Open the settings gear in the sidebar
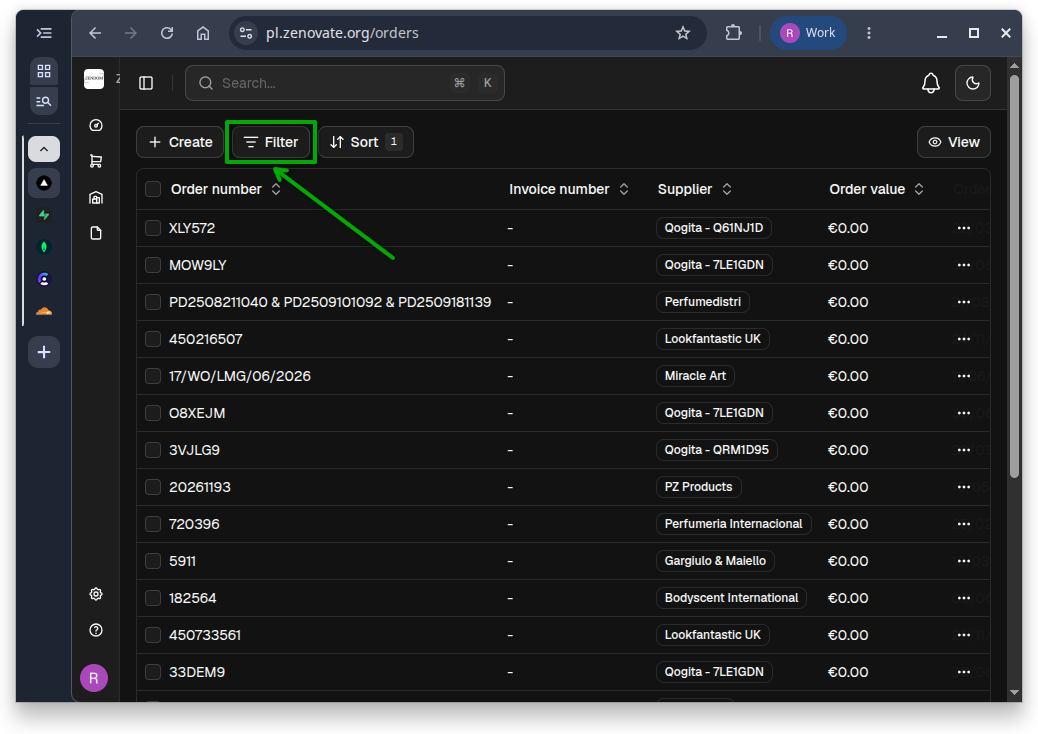The width and height of the screenshot is (1038, 734). click(x=96, y=594)
